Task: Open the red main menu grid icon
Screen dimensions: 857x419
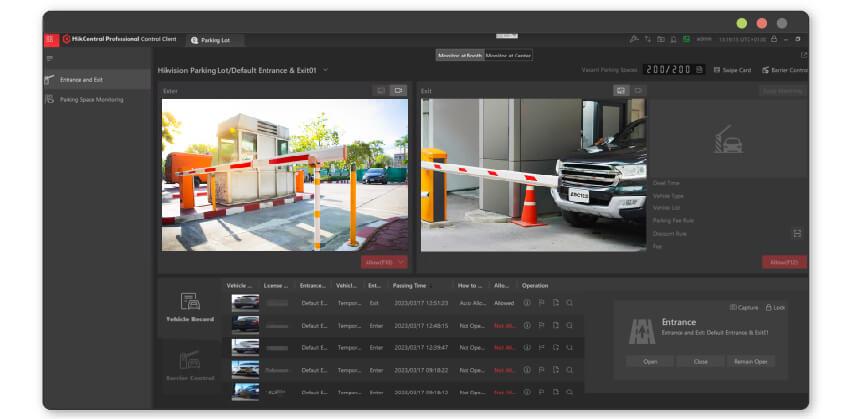Action: 51,39
